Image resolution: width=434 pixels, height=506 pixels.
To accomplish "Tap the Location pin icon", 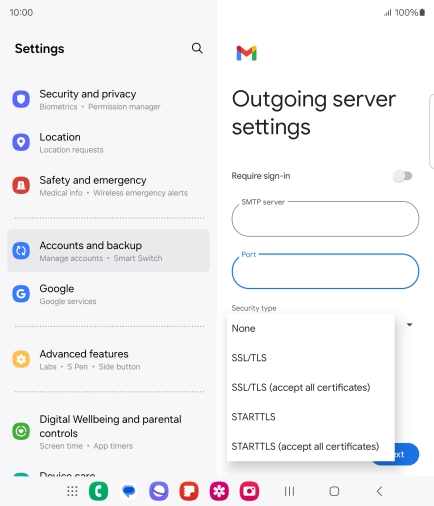I will click(x=21, y=142).
